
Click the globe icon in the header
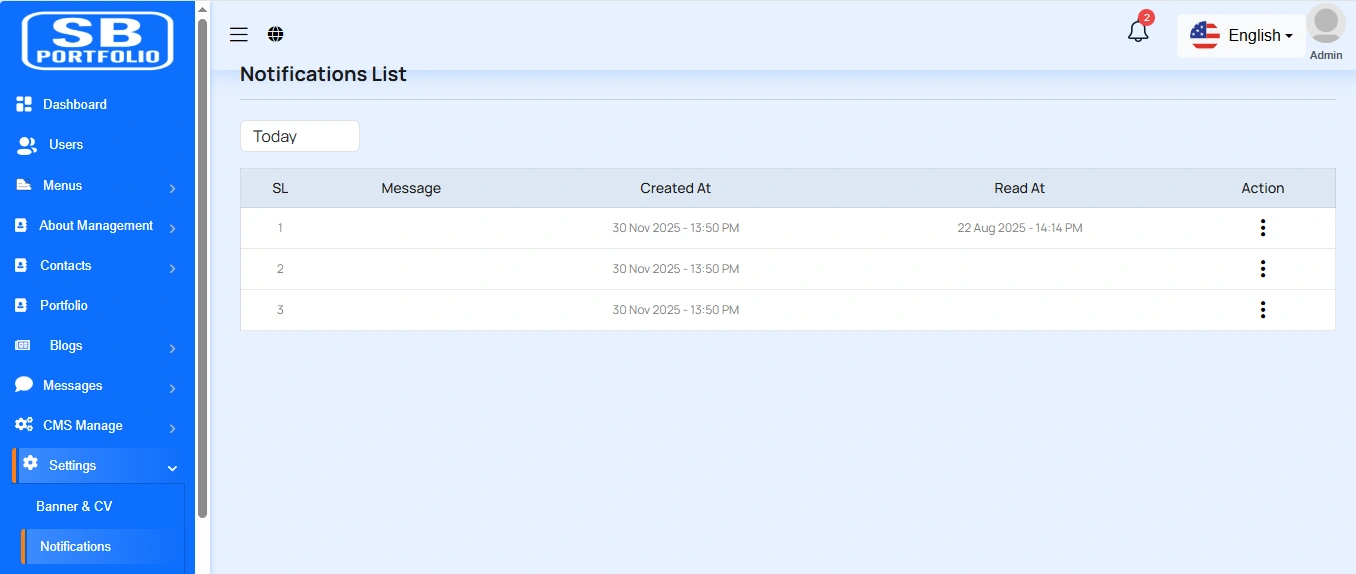276,35
